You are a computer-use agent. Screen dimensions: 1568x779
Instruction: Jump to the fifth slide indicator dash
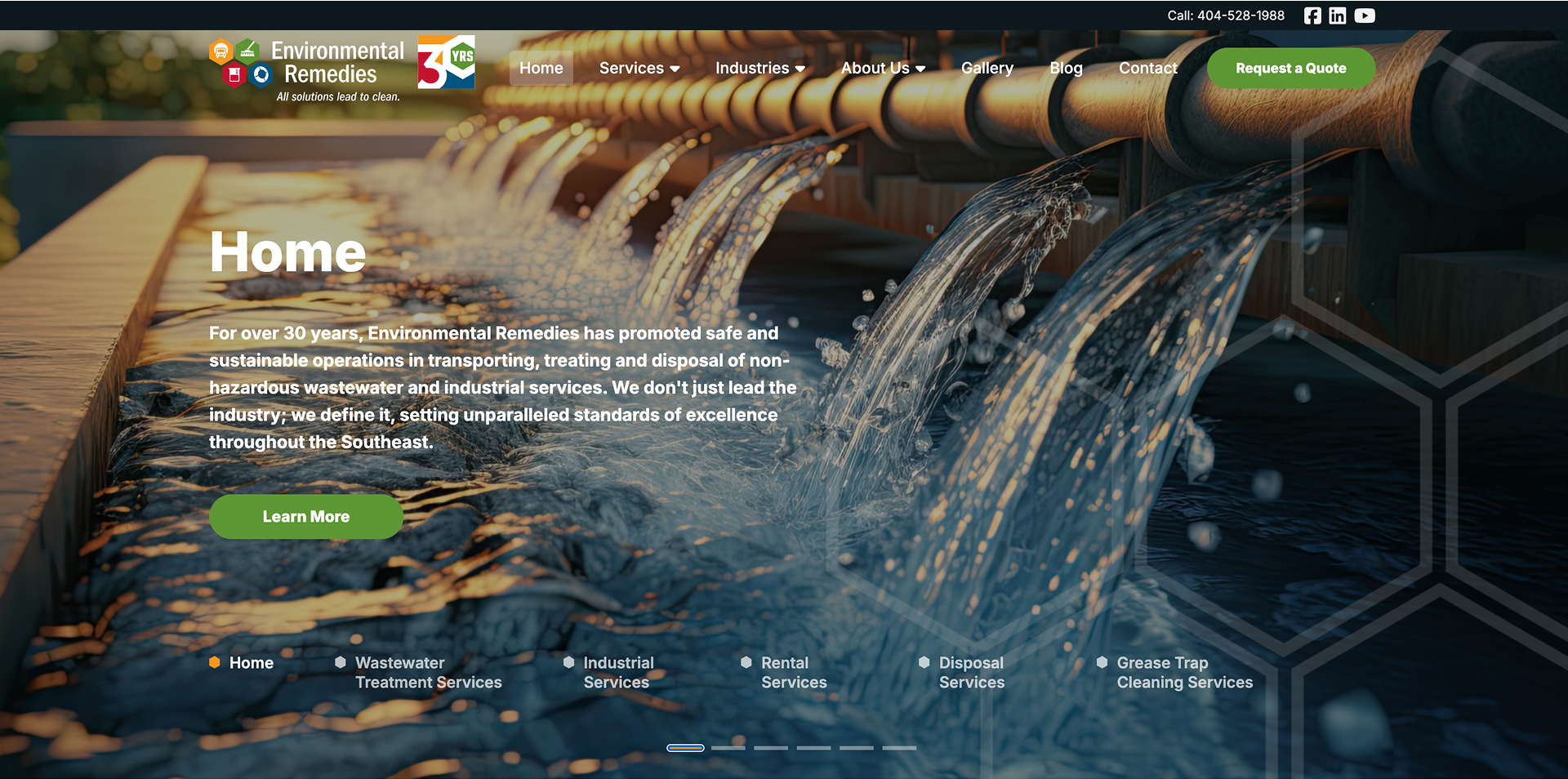(857, 748)
